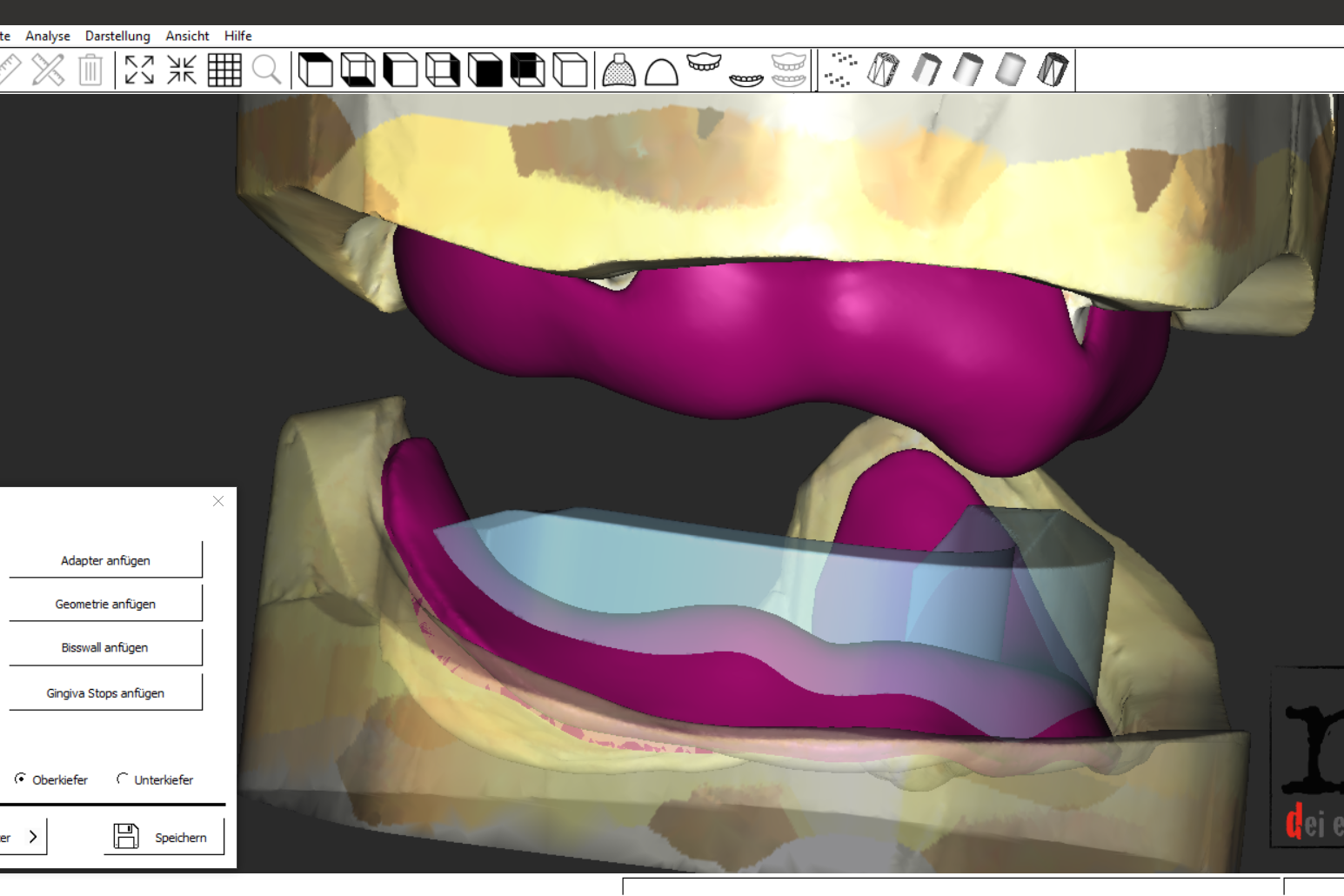Choose the wireframe mesh render icon
The image size is (1344, 896).
[883, 70]
